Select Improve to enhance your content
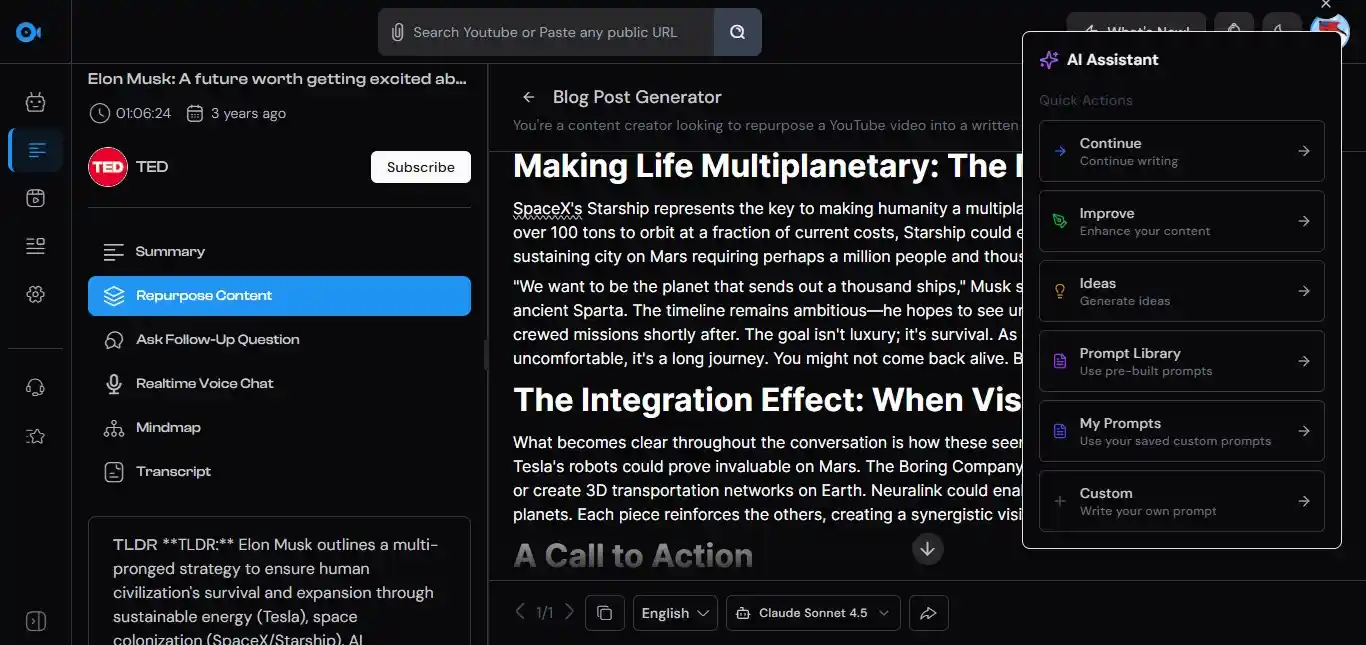 tap(1181, 221)
